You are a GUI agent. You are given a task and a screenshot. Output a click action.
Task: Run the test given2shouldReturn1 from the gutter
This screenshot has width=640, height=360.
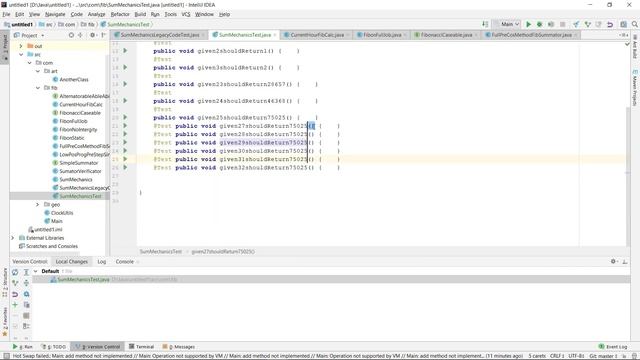pos(125,51)
